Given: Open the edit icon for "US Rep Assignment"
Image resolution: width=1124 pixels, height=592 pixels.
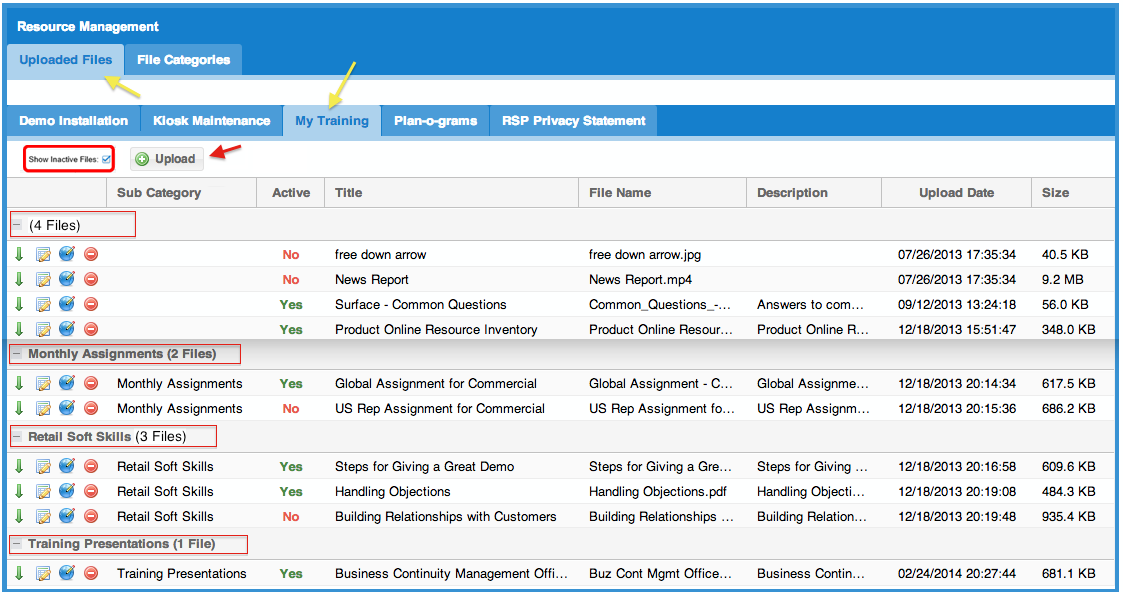Looking at the screenshot, I should pyautogui.click(x=43, y=408).
